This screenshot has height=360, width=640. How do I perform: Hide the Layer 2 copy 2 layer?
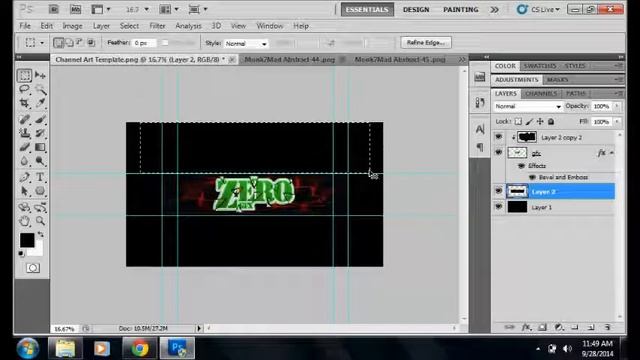(498, 137)
